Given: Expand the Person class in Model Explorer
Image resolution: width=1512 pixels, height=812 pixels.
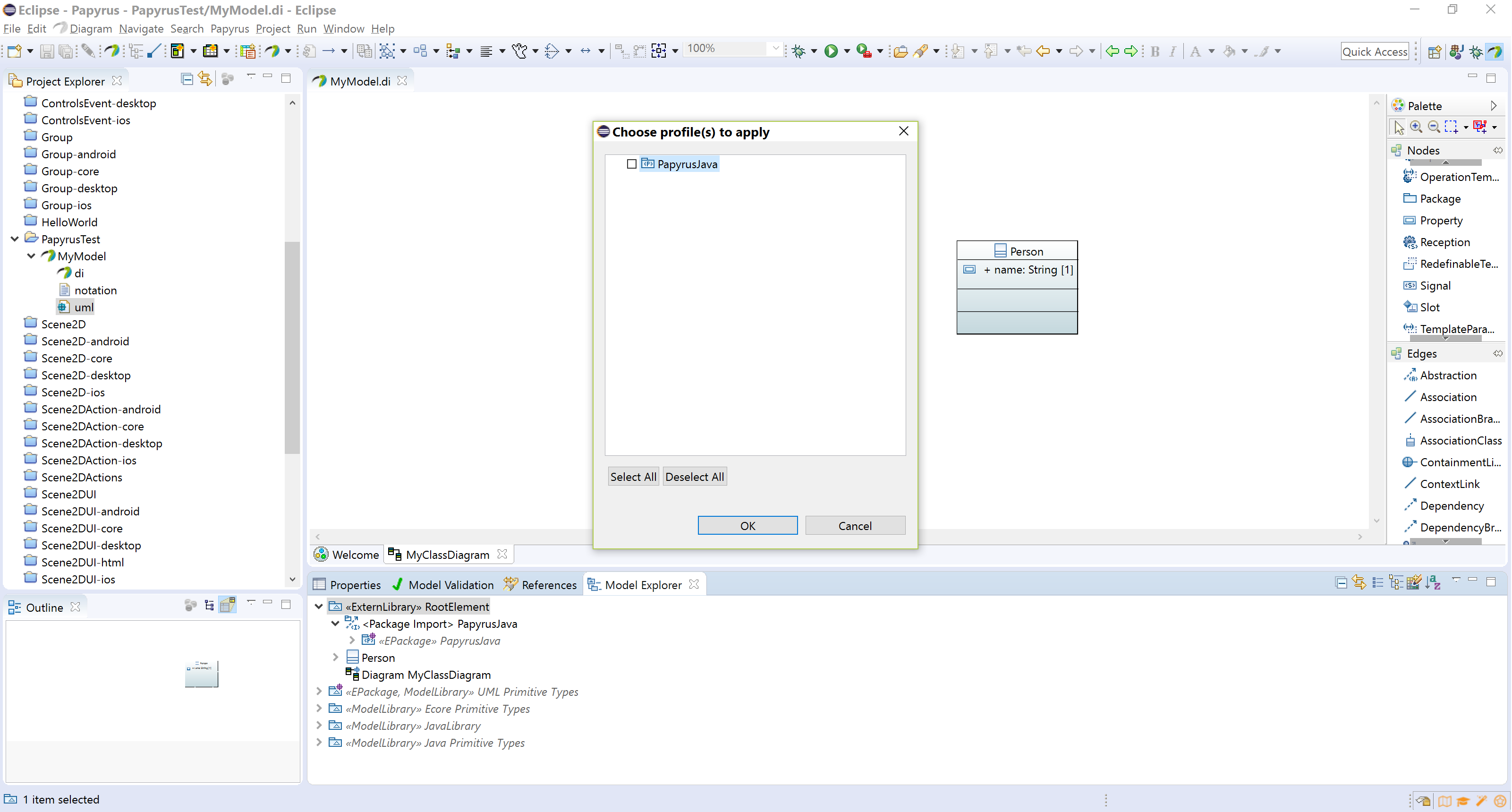Looking at the screenshot, I should [336, 658].
